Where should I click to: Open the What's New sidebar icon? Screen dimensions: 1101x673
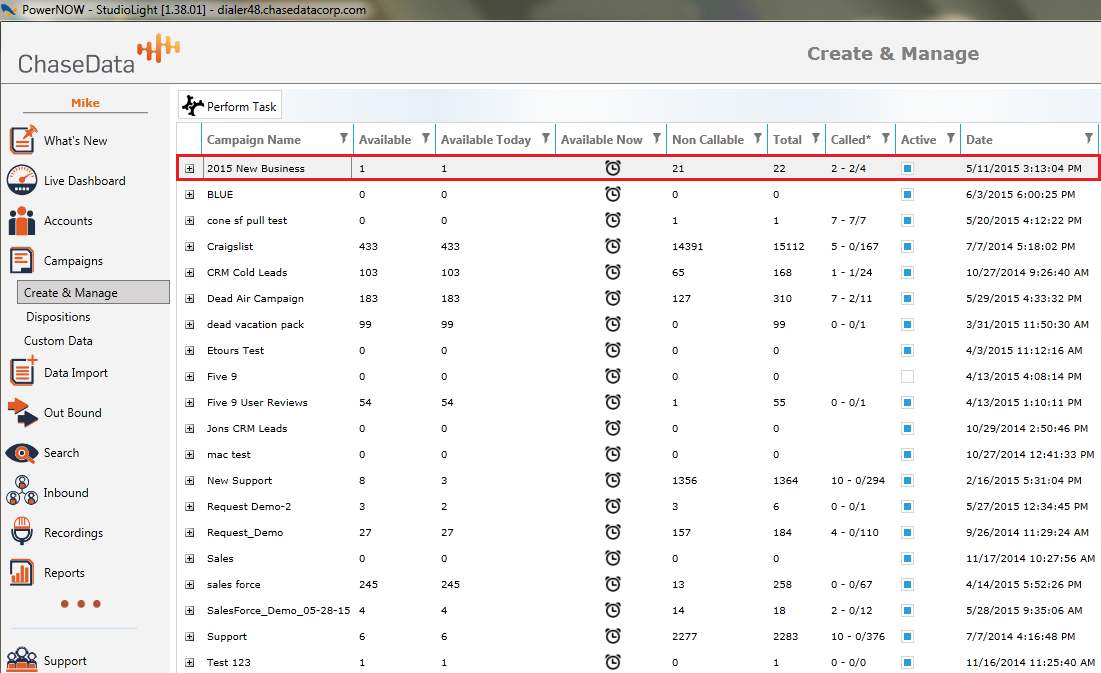[x=22, y=141]
